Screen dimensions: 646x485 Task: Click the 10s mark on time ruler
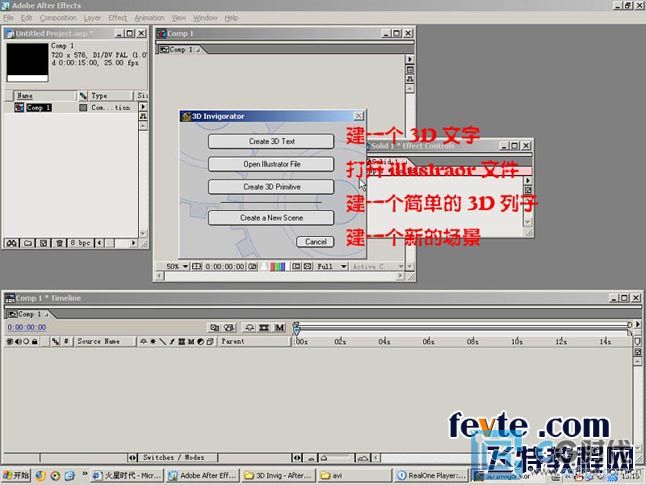[x=517, y=342]
